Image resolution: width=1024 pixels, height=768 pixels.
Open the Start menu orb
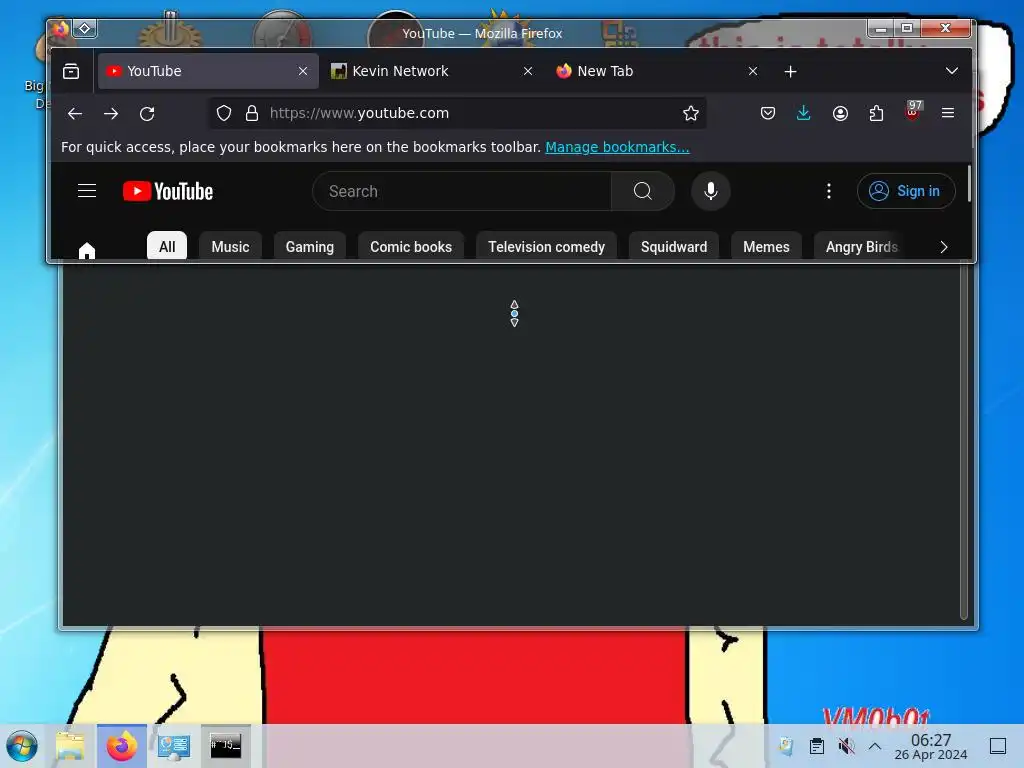click(x=22, y=746)
